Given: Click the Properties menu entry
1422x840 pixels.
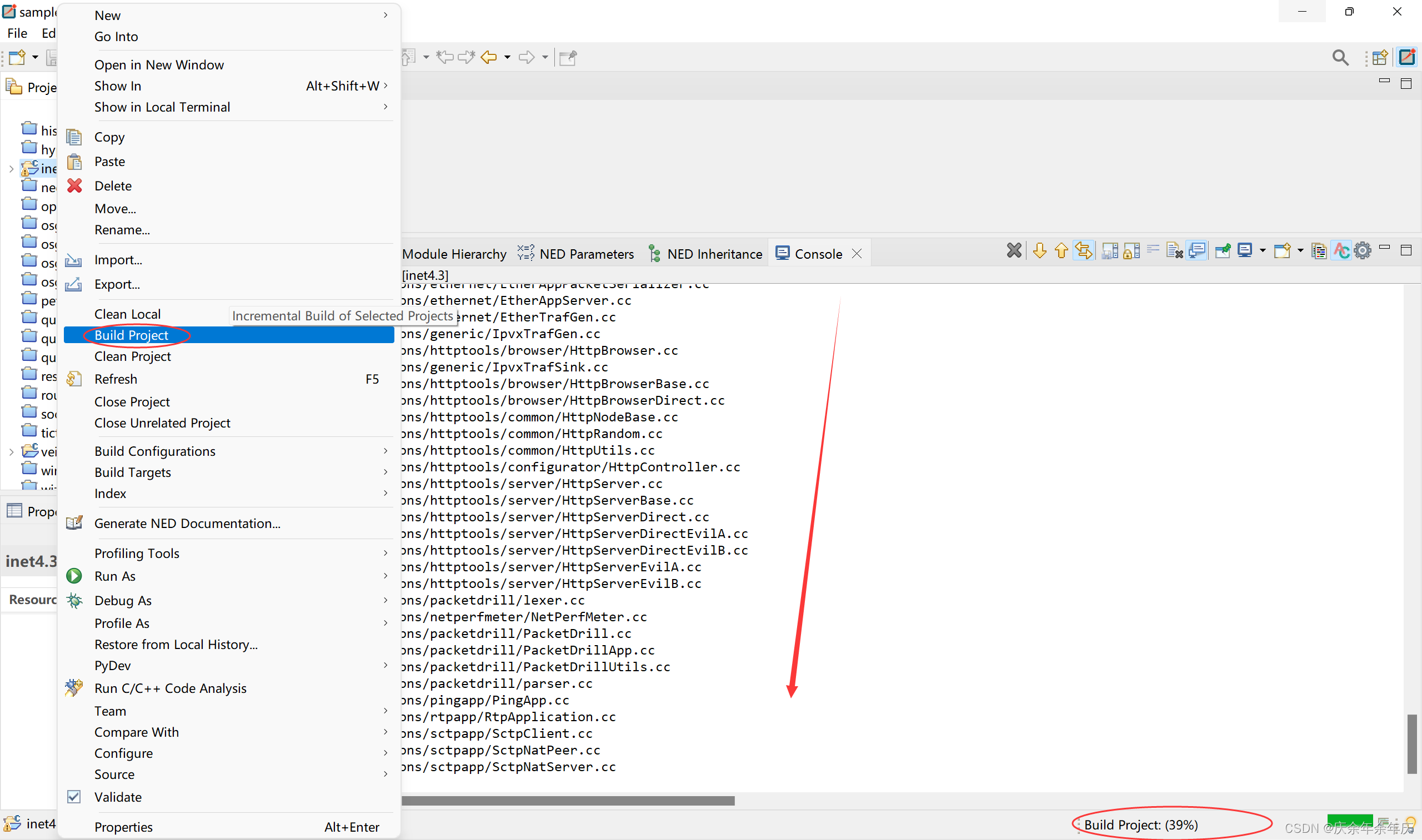Looking at the screenshot, I should 124,825.
